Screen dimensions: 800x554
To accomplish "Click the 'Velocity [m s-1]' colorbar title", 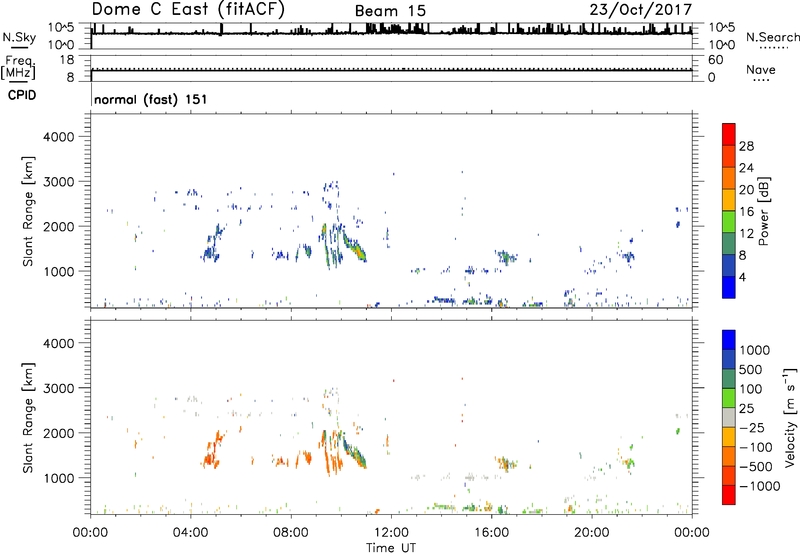I will click(790, 417).
